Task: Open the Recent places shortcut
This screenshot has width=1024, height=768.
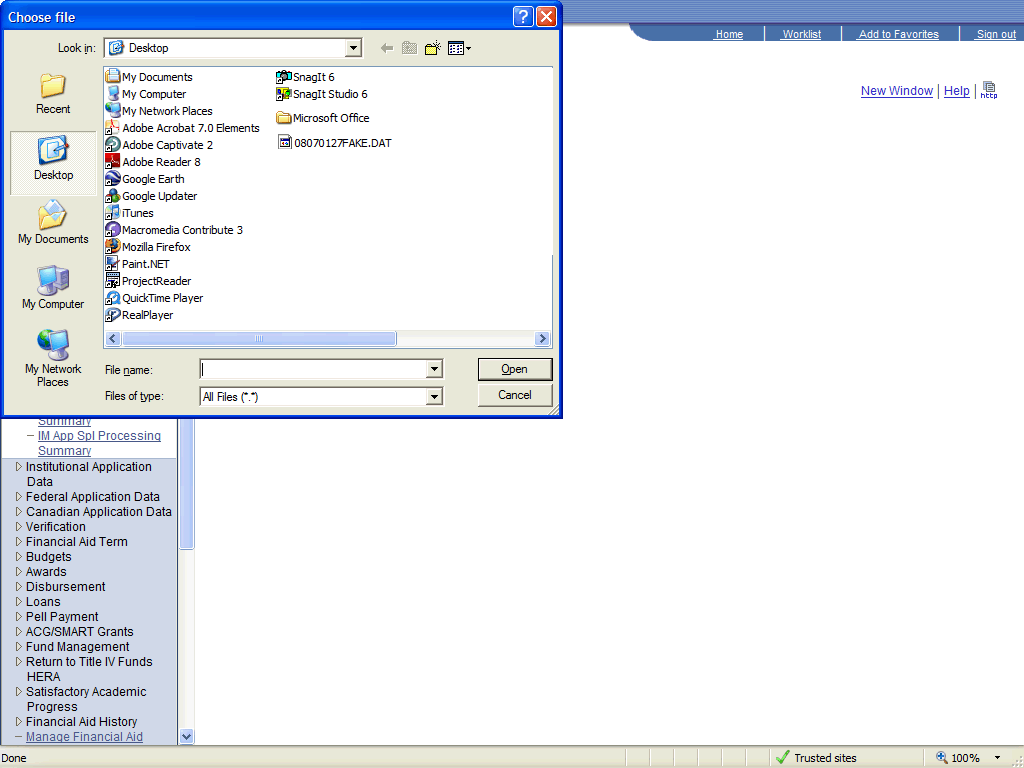Action: click(x=53, y=95)
